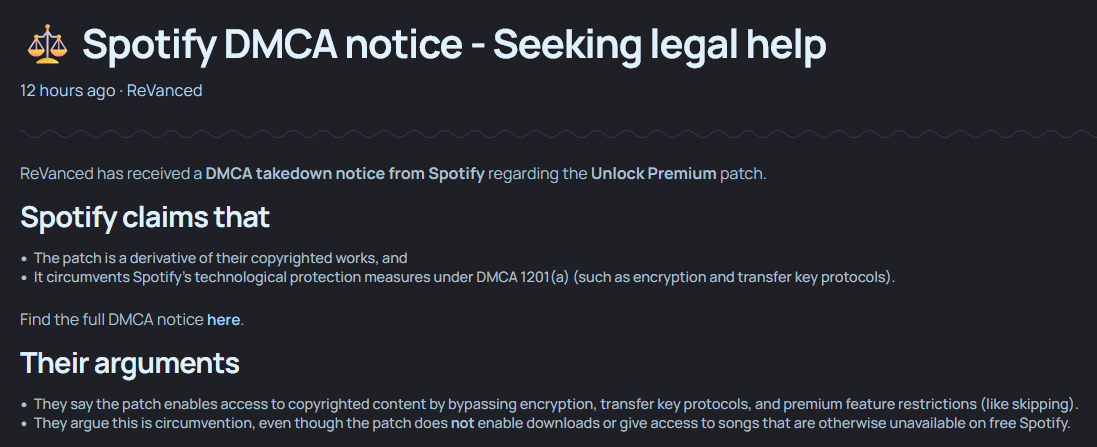Click the wavy divider line below the header

click(548, 133)
